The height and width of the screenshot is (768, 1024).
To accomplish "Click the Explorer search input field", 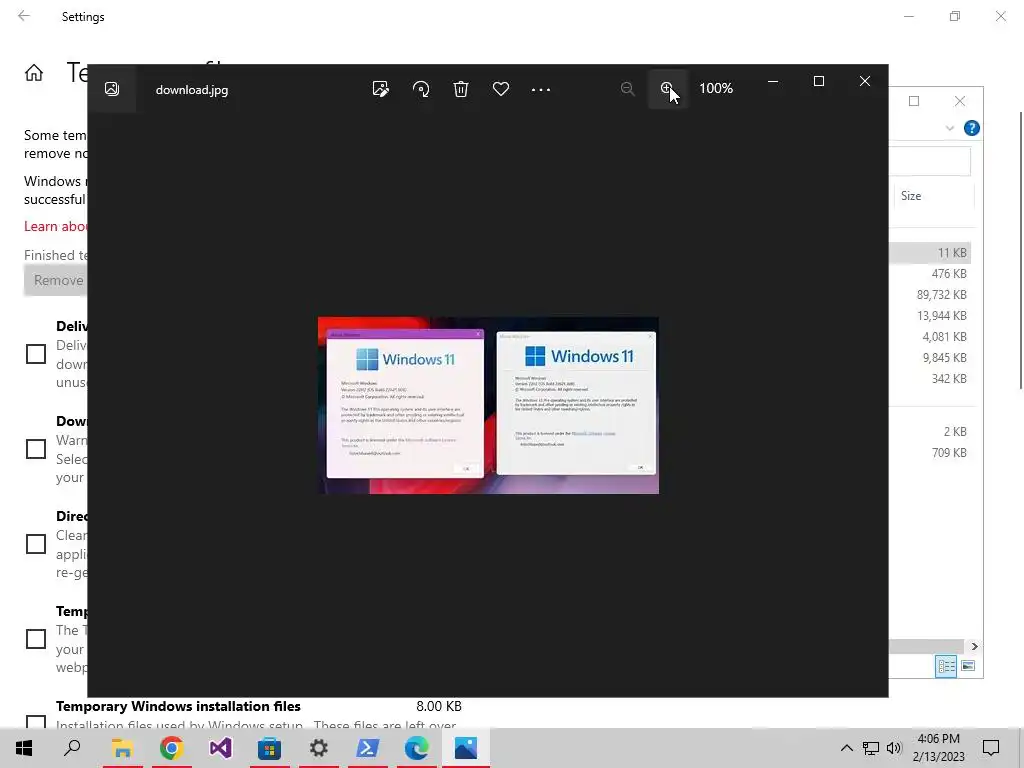I will coord(930,161).
